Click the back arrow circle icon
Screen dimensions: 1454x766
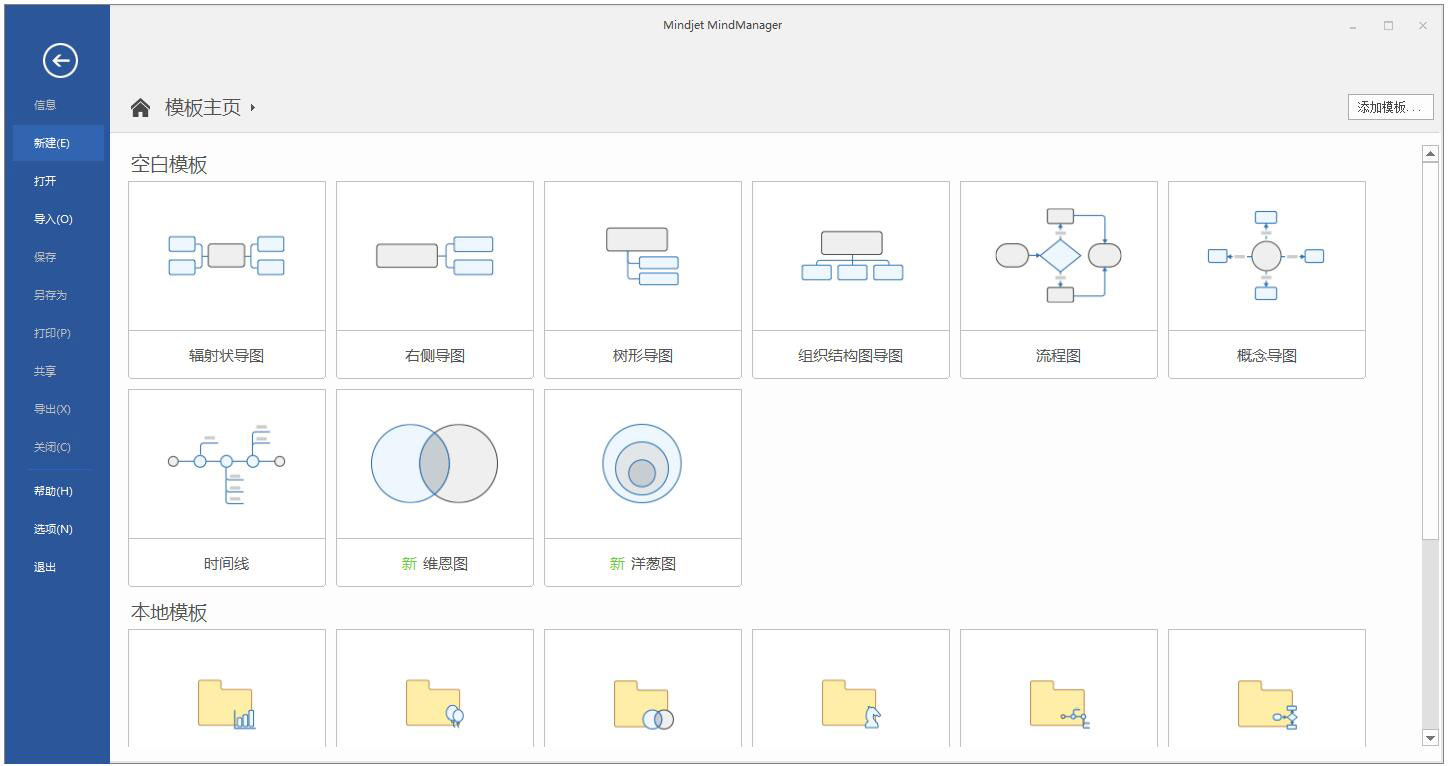60,61
